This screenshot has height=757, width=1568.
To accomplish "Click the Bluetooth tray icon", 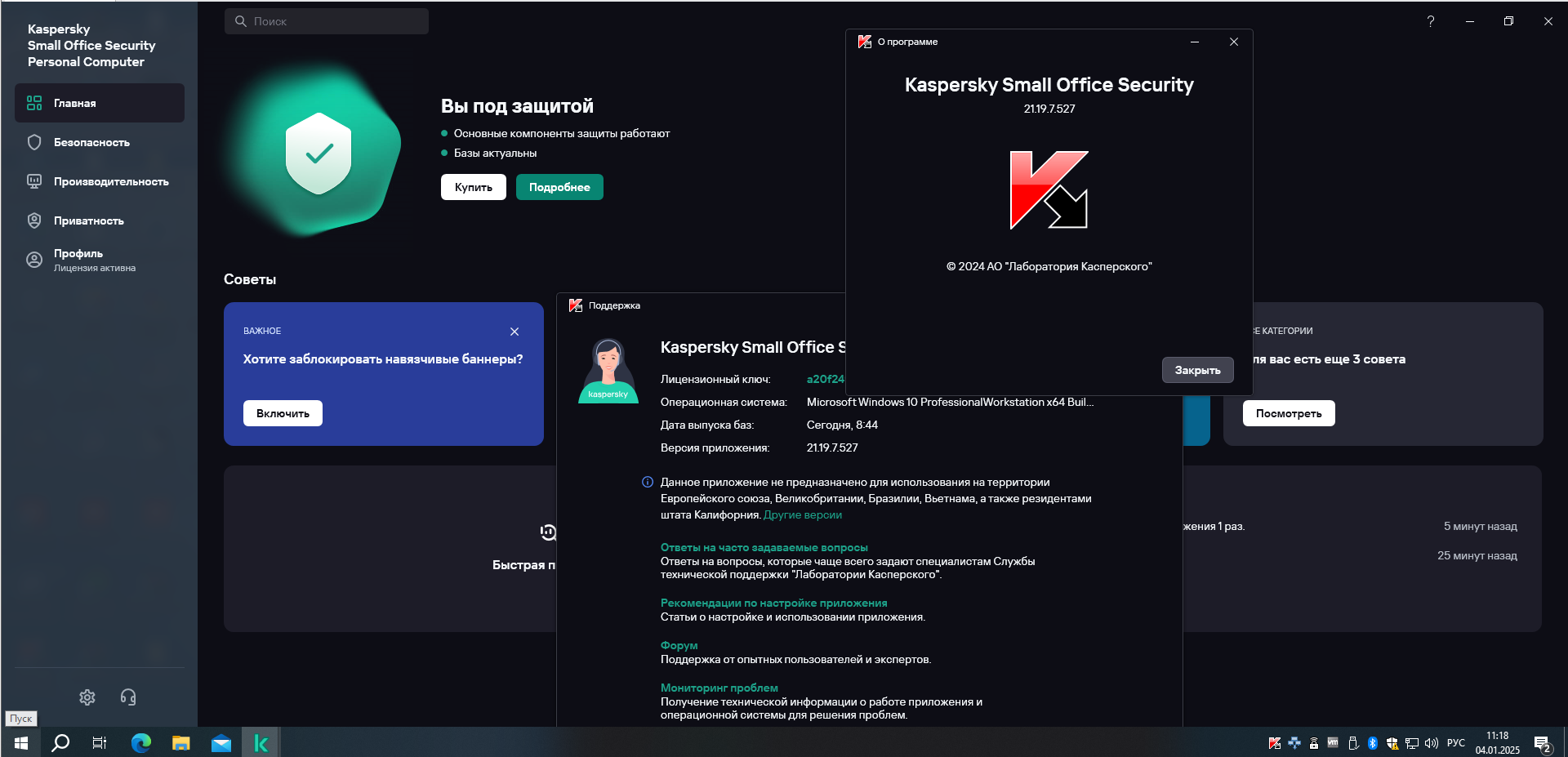I will [x=1373, y=743].
